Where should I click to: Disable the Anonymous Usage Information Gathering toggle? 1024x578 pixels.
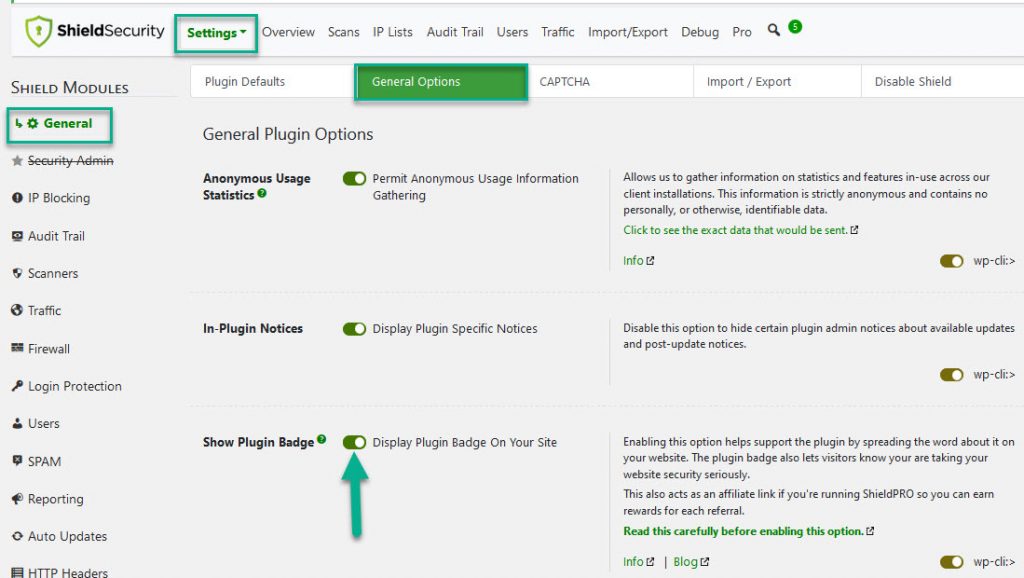[355, 178]
